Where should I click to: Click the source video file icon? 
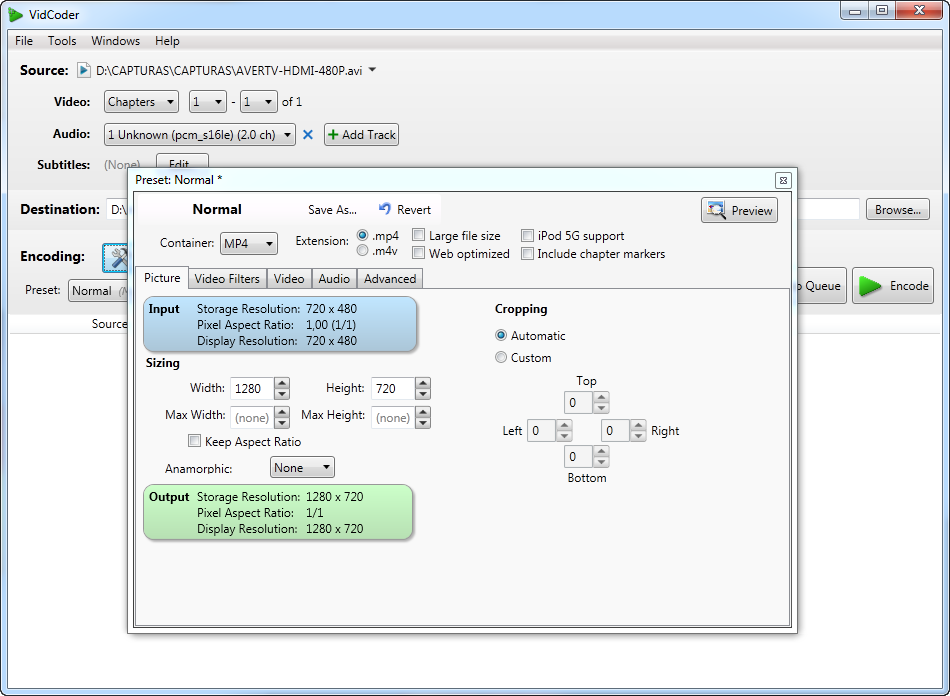coord(85,71)
